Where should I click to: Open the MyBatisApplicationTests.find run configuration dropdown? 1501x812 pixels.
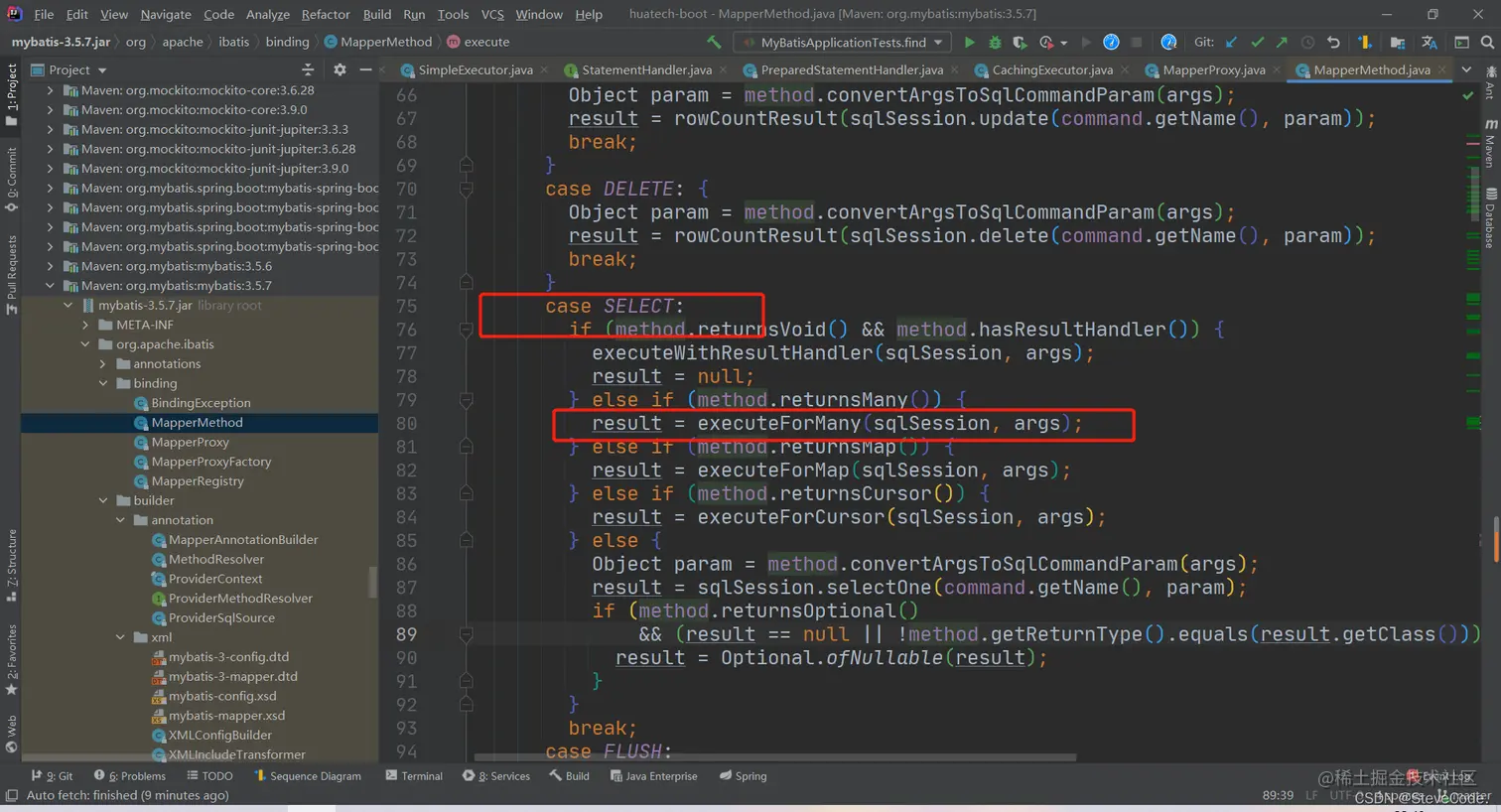[x=842, y=42]
